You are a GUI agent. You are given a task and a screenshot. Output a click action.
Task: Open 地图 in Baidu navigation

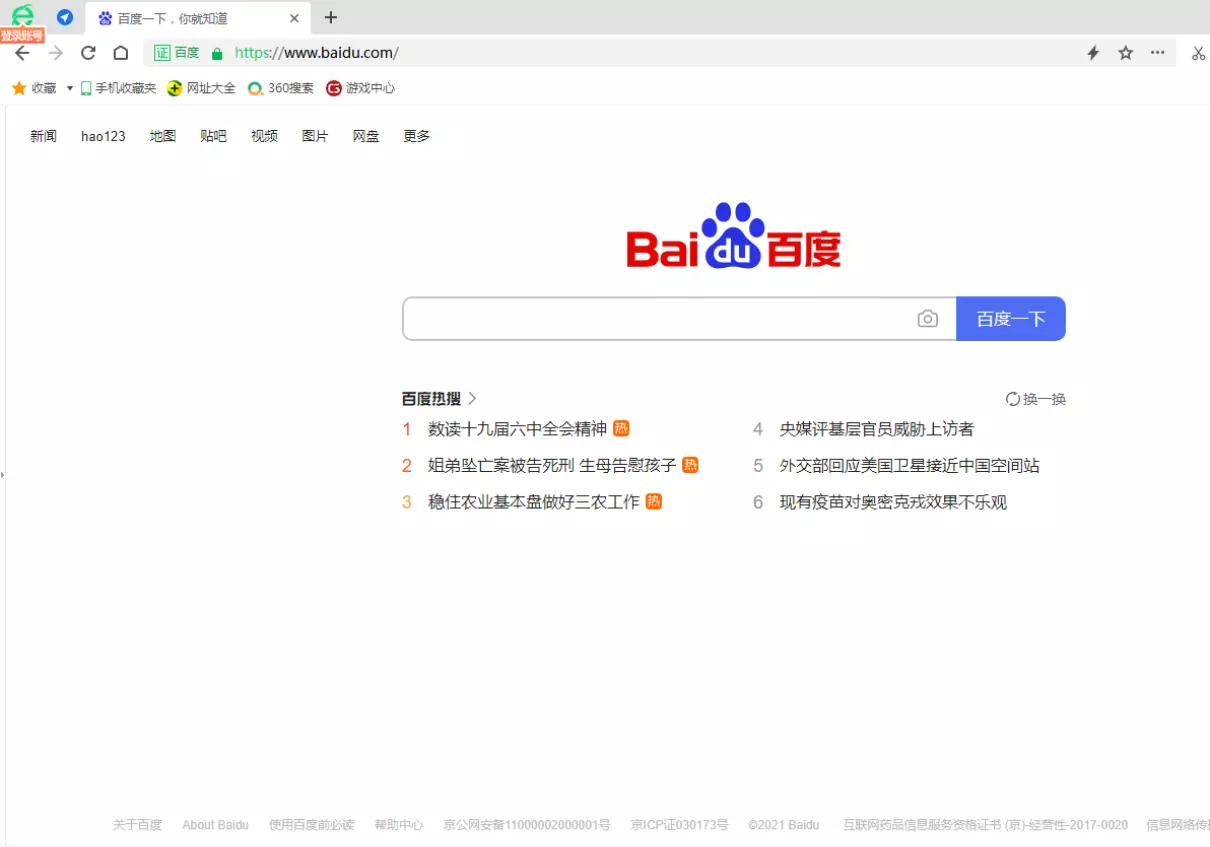point(163,136)
